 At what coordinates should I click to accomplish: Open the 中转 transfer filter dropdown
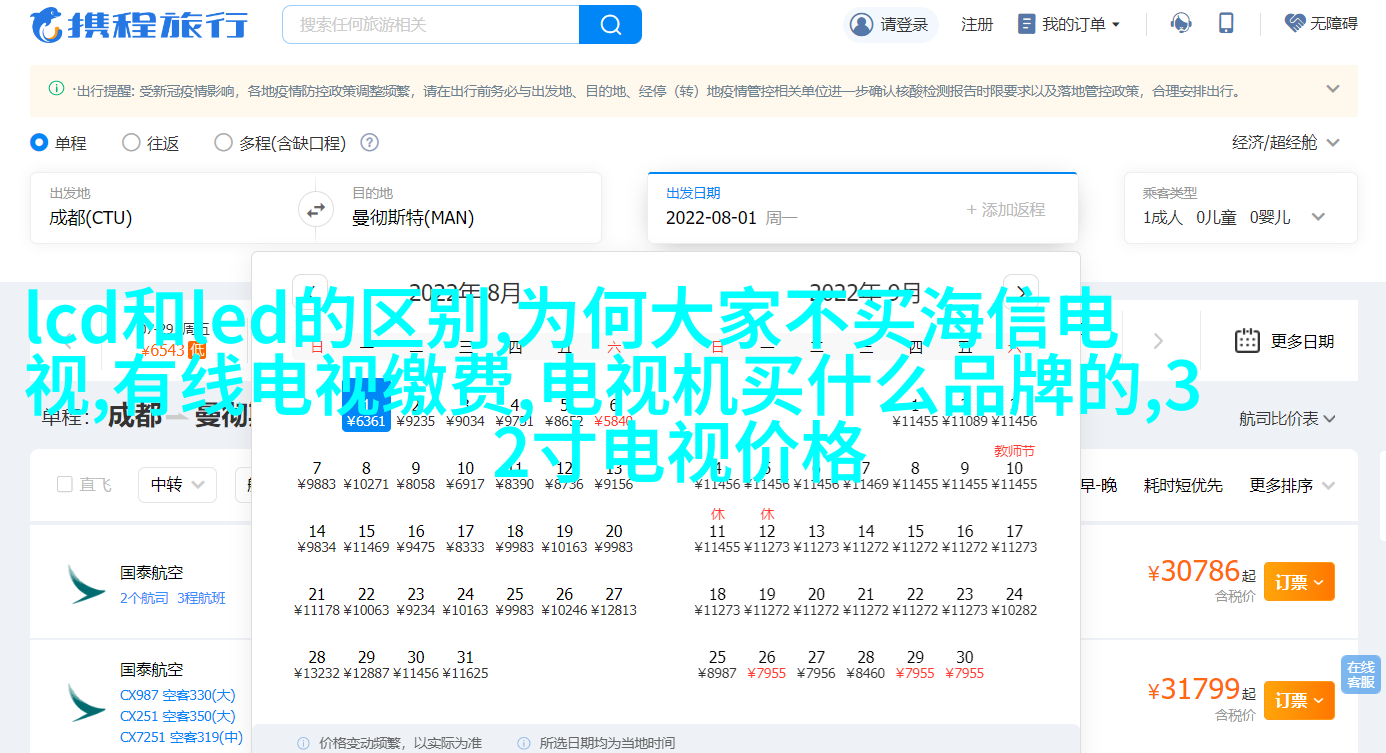177,484
